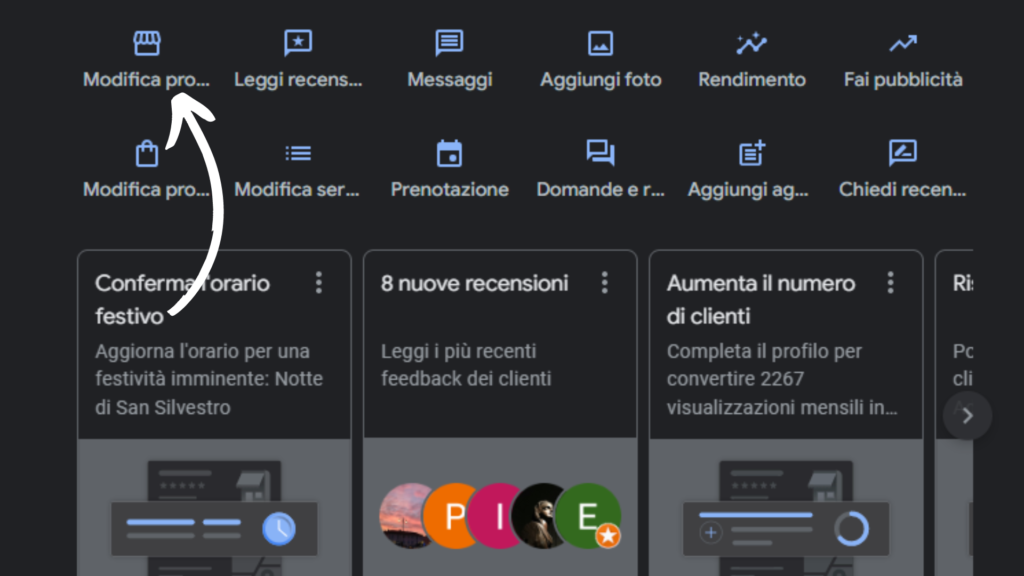Click the Aggiungi aggiornamento icon
The width and height of the screenshot is (1024, 576).
(x=751, y=152)
